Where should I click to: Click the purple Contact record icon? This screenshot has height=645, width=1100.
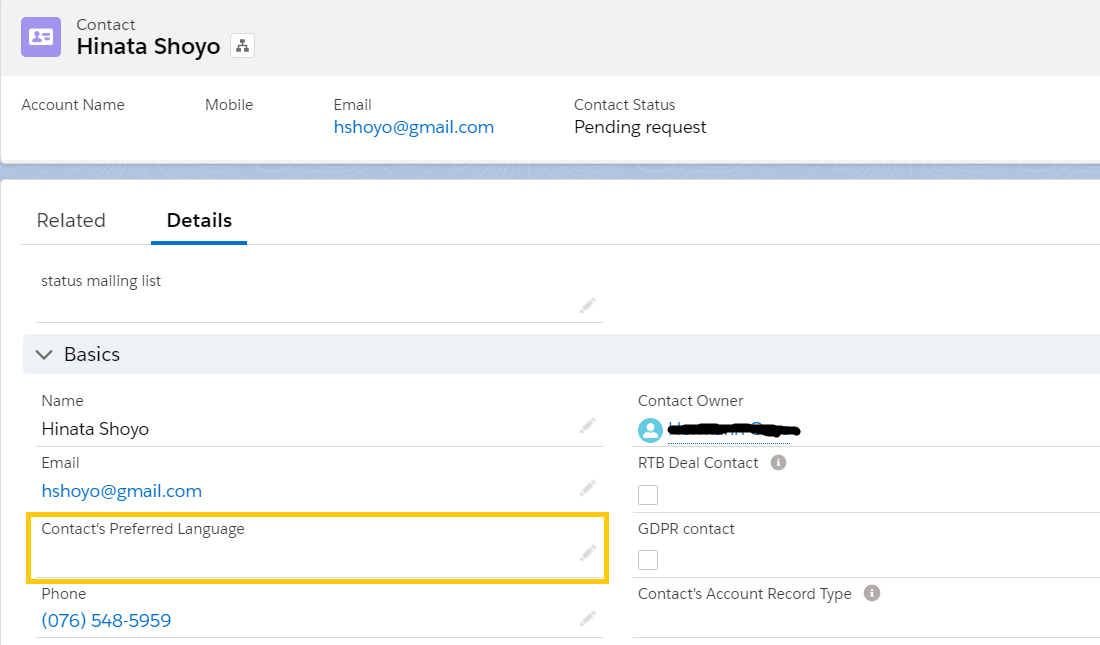pyautogui.click(x=41, y=37)
